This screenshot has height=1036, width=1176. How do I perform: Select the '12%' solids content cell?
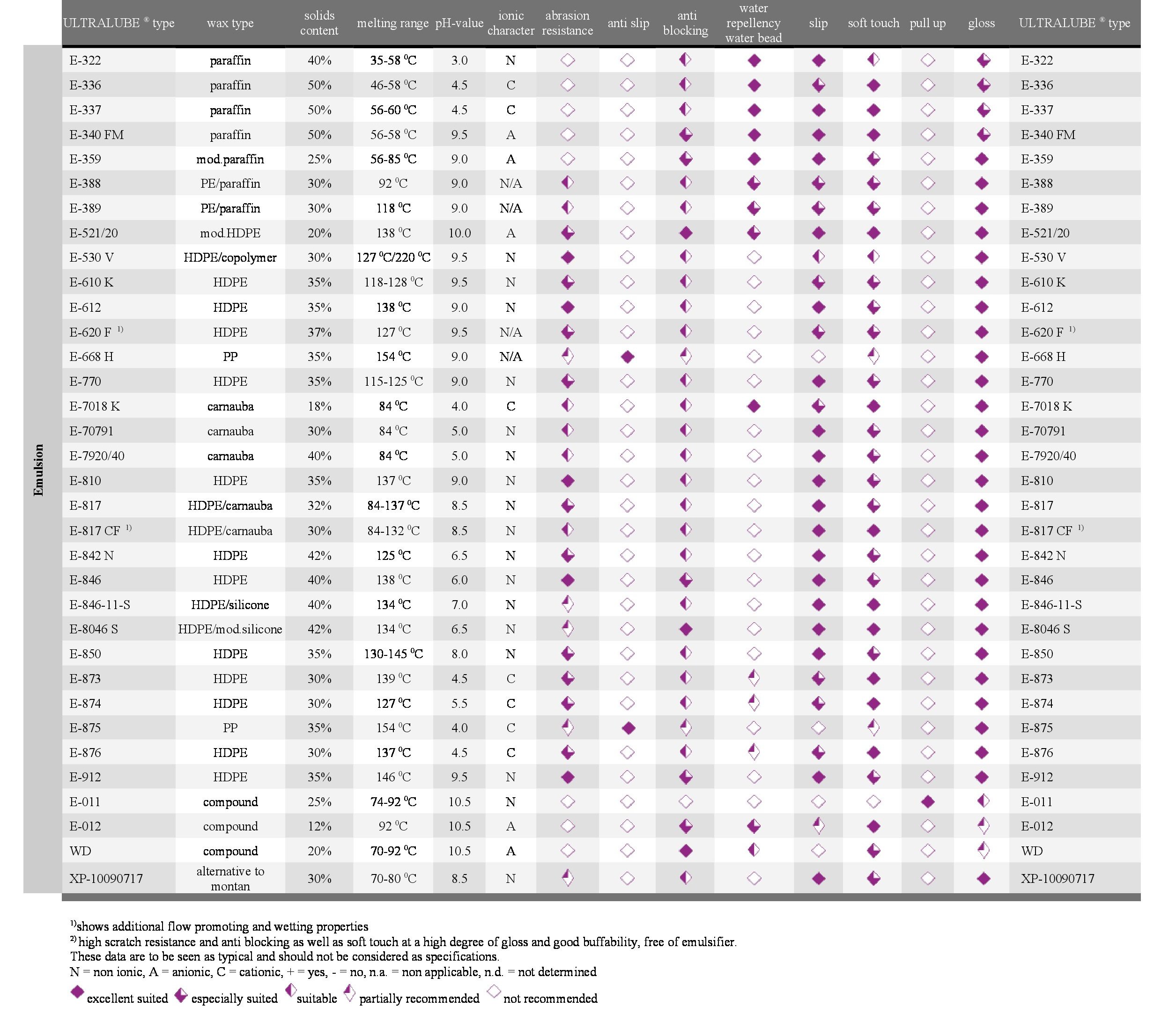click(319, 826)
